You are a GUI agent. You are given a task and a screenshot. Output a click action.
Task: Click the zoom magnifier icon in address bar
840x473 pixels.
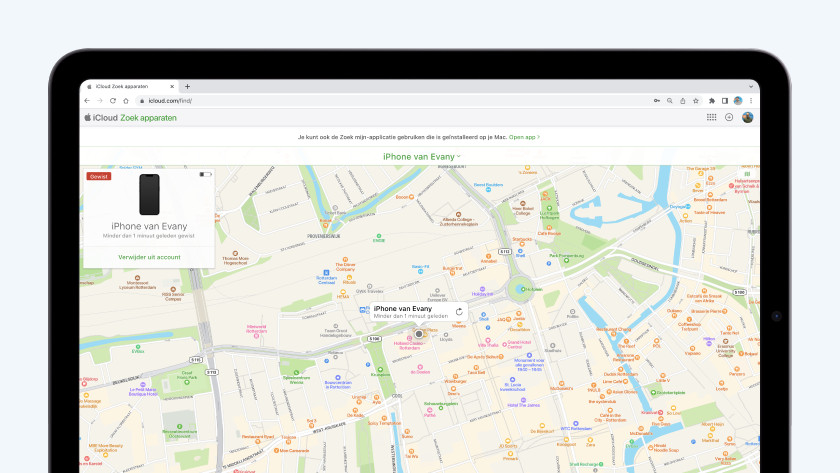tap(670, 101)
